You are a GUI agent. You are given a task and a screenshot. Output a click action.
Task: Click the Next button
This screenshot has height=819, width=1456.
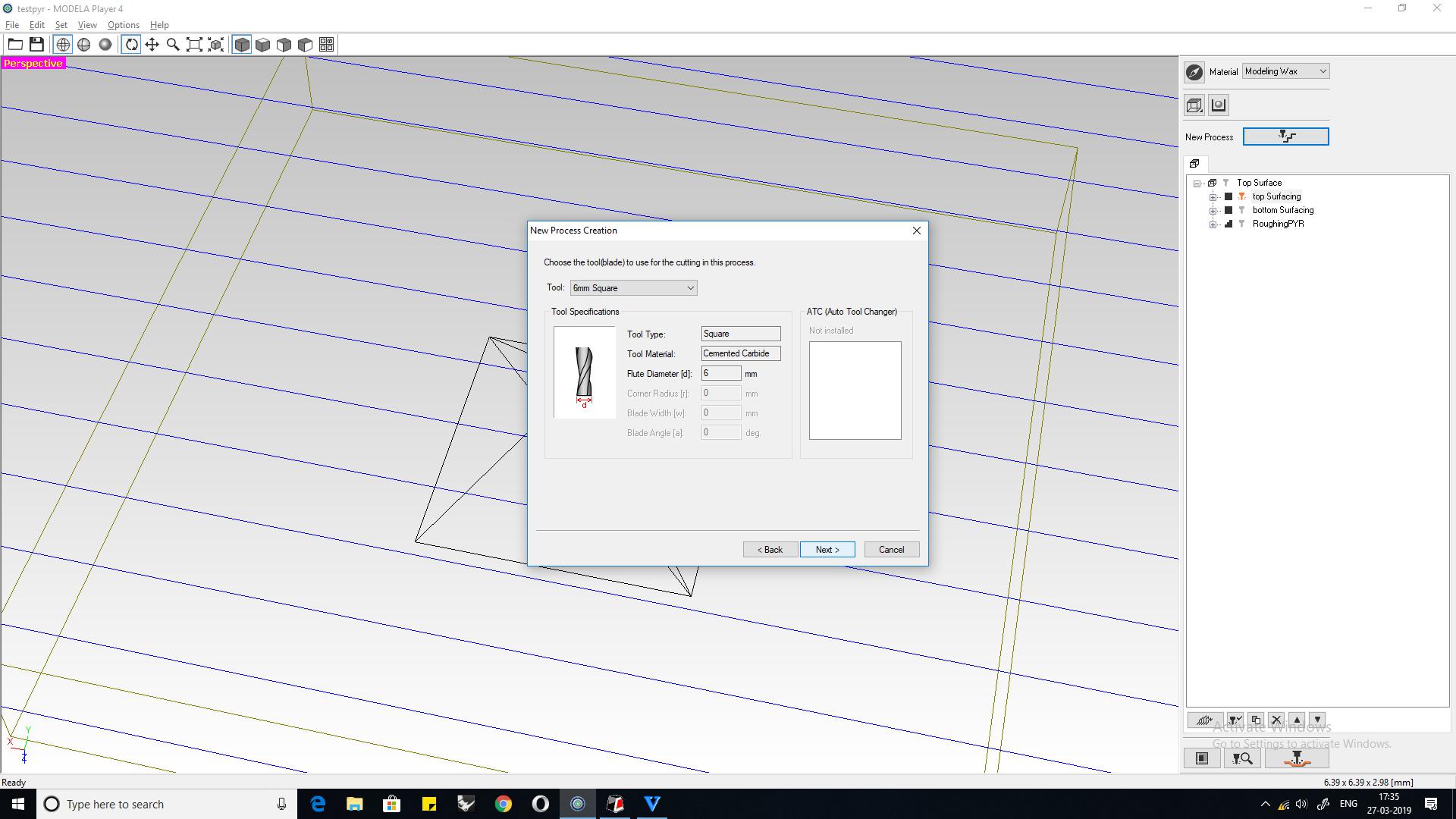coord(827,550)
